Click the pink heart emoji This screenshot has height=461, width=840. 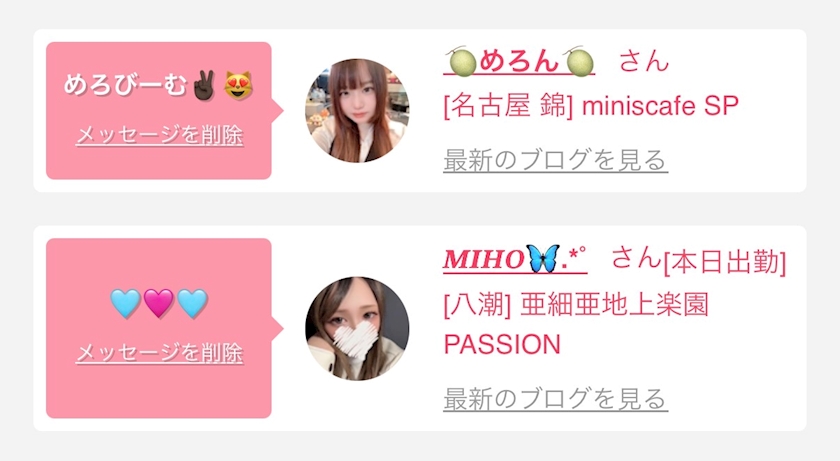159,303
